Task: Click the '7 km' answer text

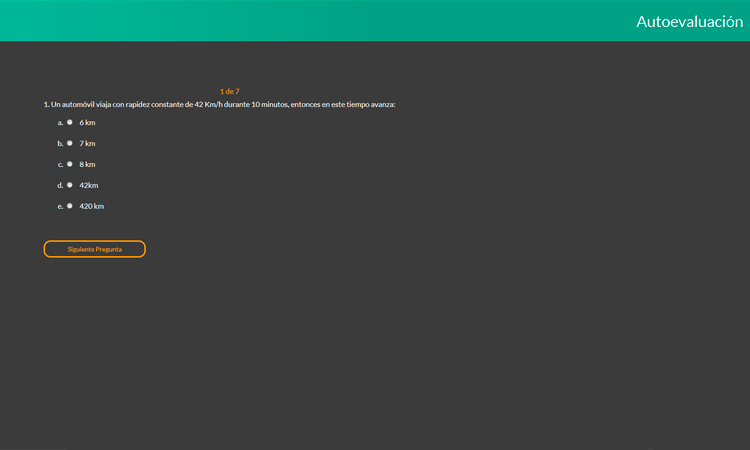Action: point(87,144)
